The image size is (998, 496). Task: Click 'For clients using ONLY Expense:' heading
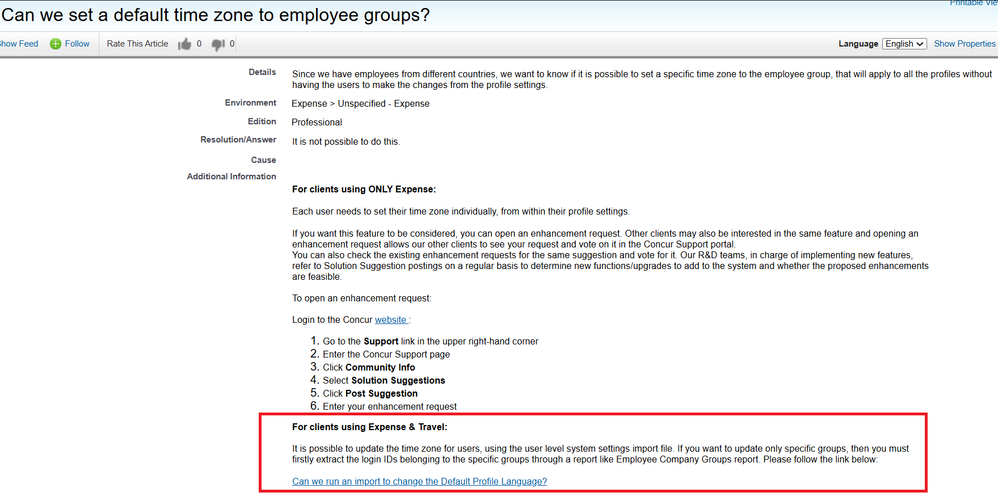coord(363,189)
